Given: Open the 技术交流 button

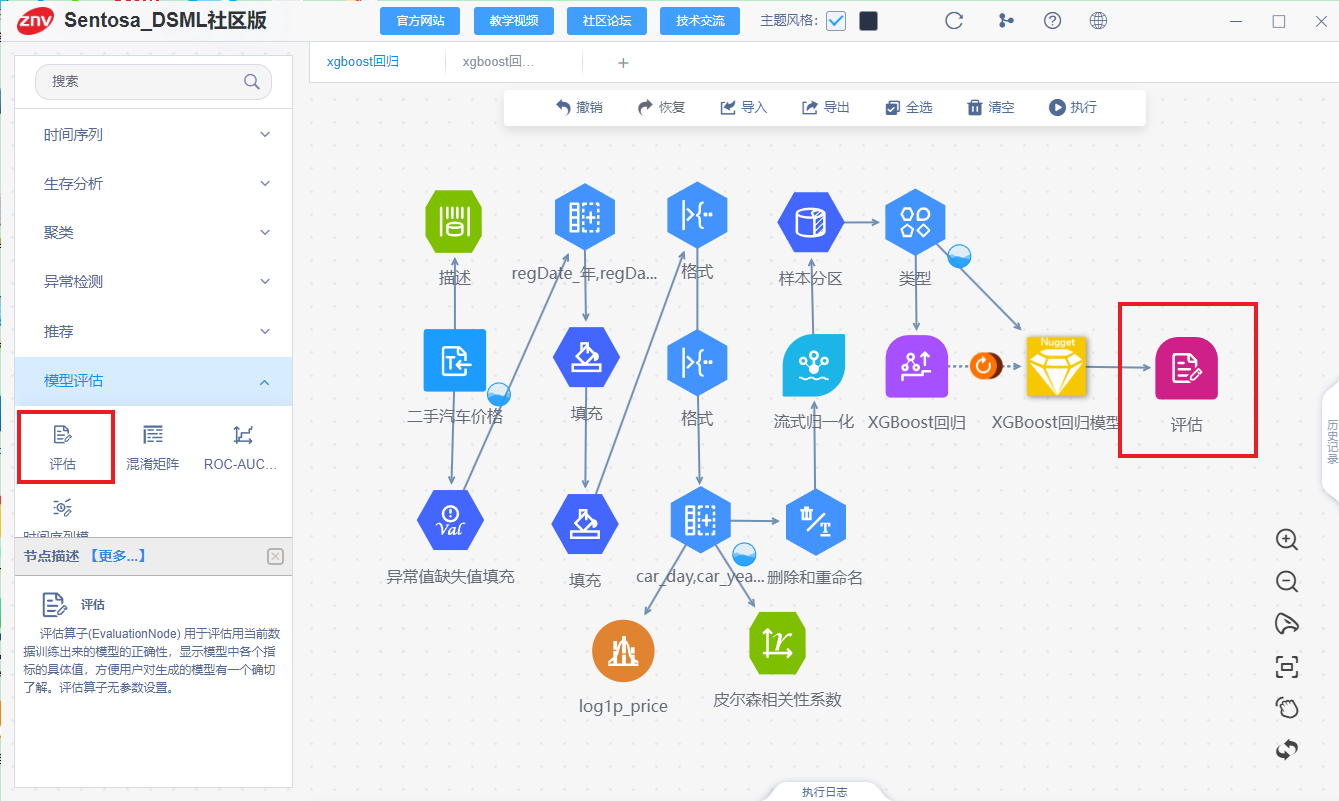Looking at the screenshot, I should (699, 21).
